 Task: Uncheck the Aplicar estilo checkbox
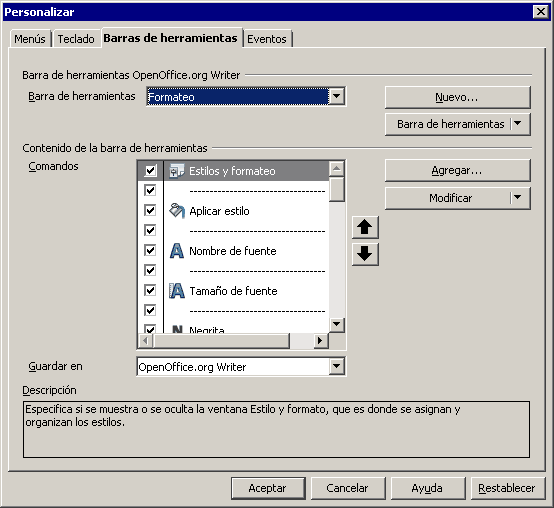pyautogui.click(x=150, y=211)
